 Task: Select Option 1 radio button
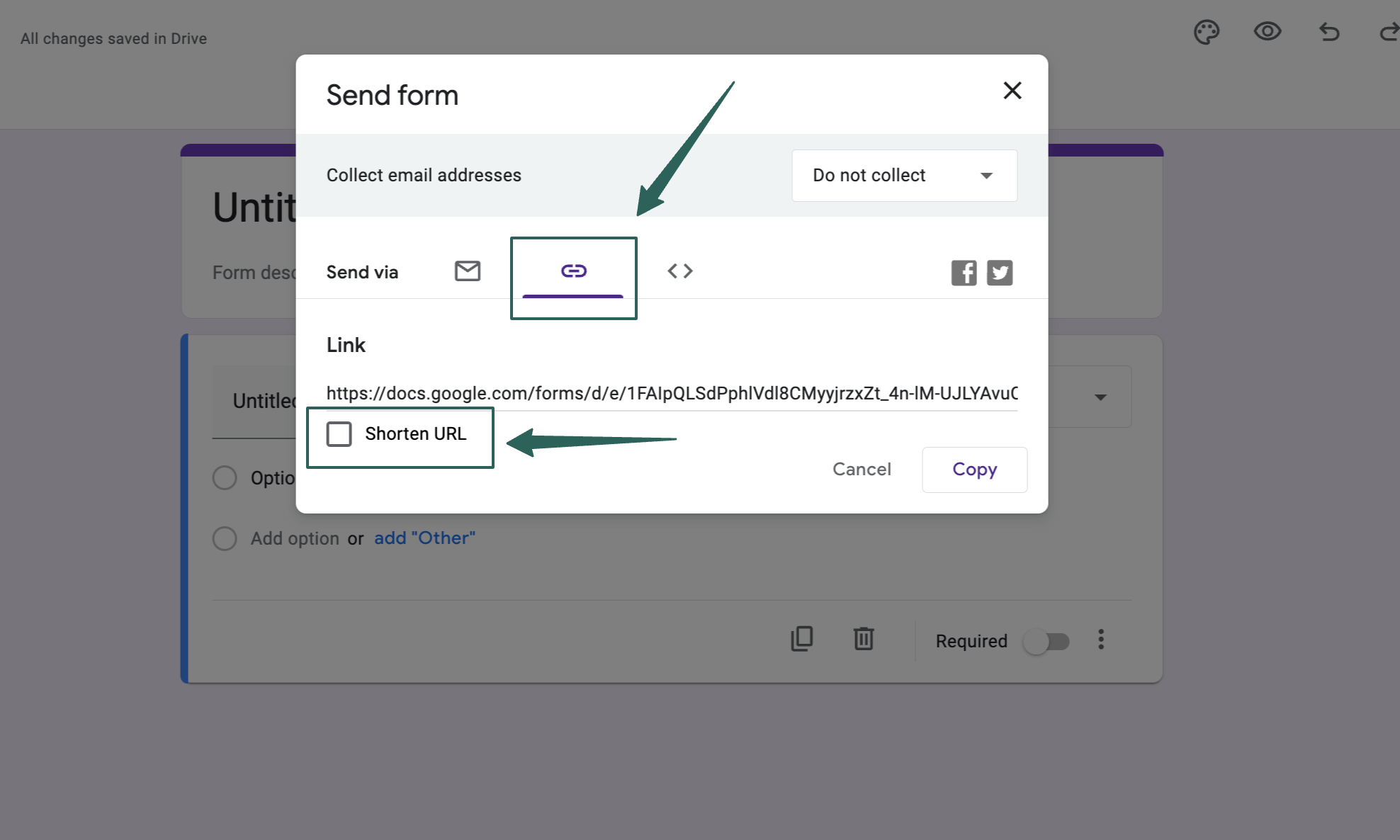click(225, 477)
